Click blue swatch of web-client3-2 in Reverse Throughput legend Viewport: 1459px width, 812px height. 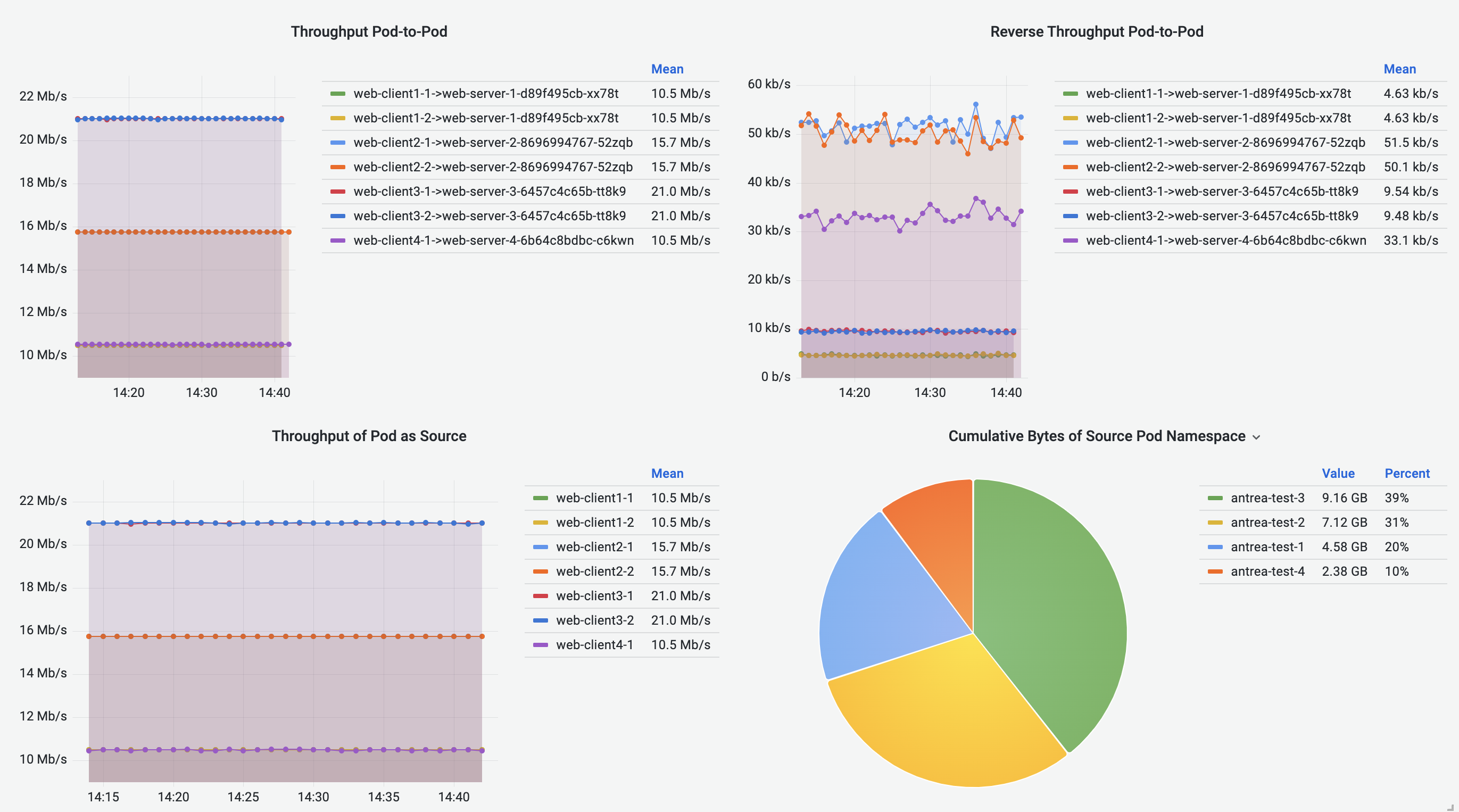[x=1071, y=216]
